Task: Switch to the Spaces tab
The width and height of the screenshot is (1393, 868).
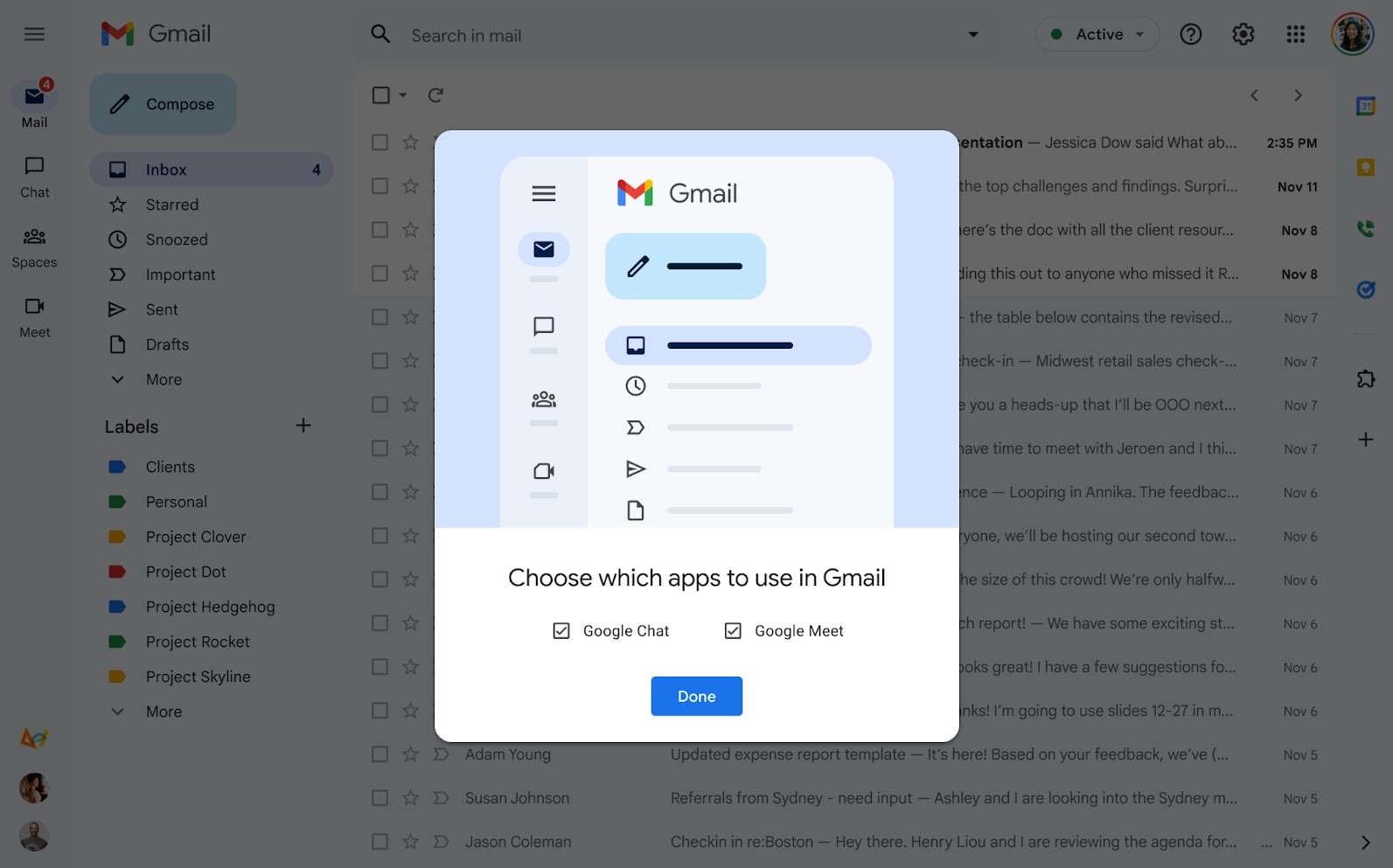Action: coord(34,247)
